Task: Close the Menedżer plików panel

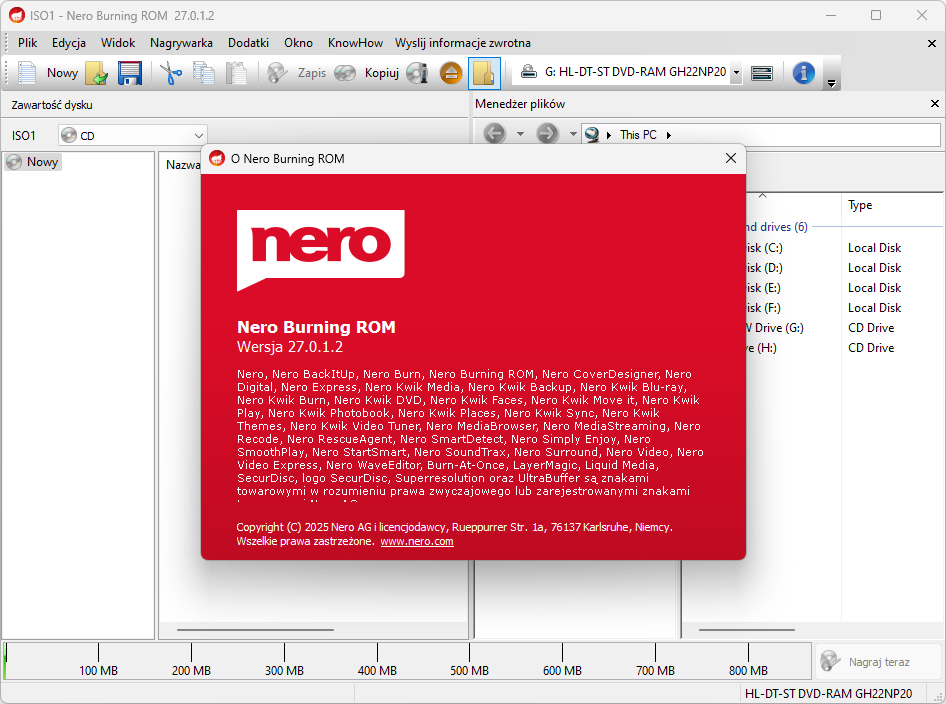Action: pos(935,104)
